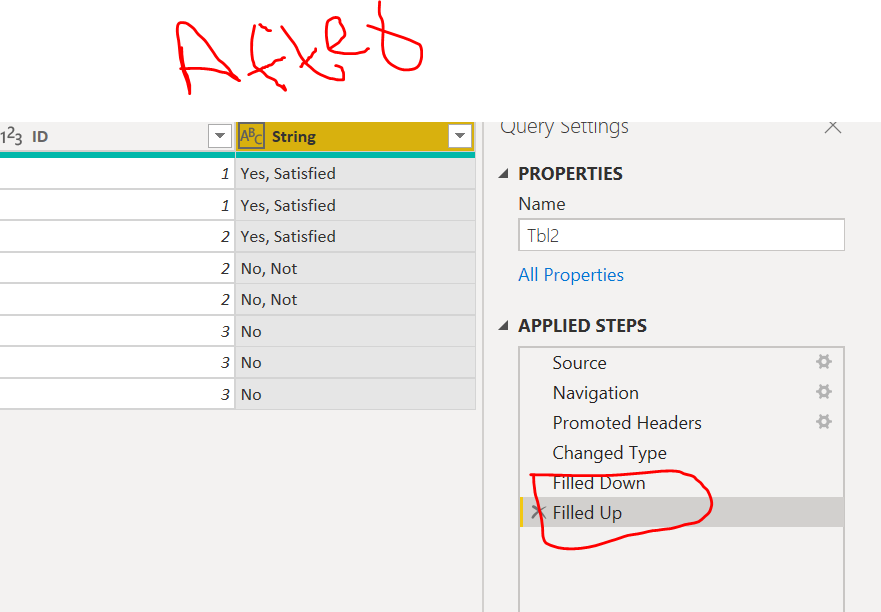This screenshot has width=881, height=612.
Task: Close the Query Settings pane
Action: (832, 127)
